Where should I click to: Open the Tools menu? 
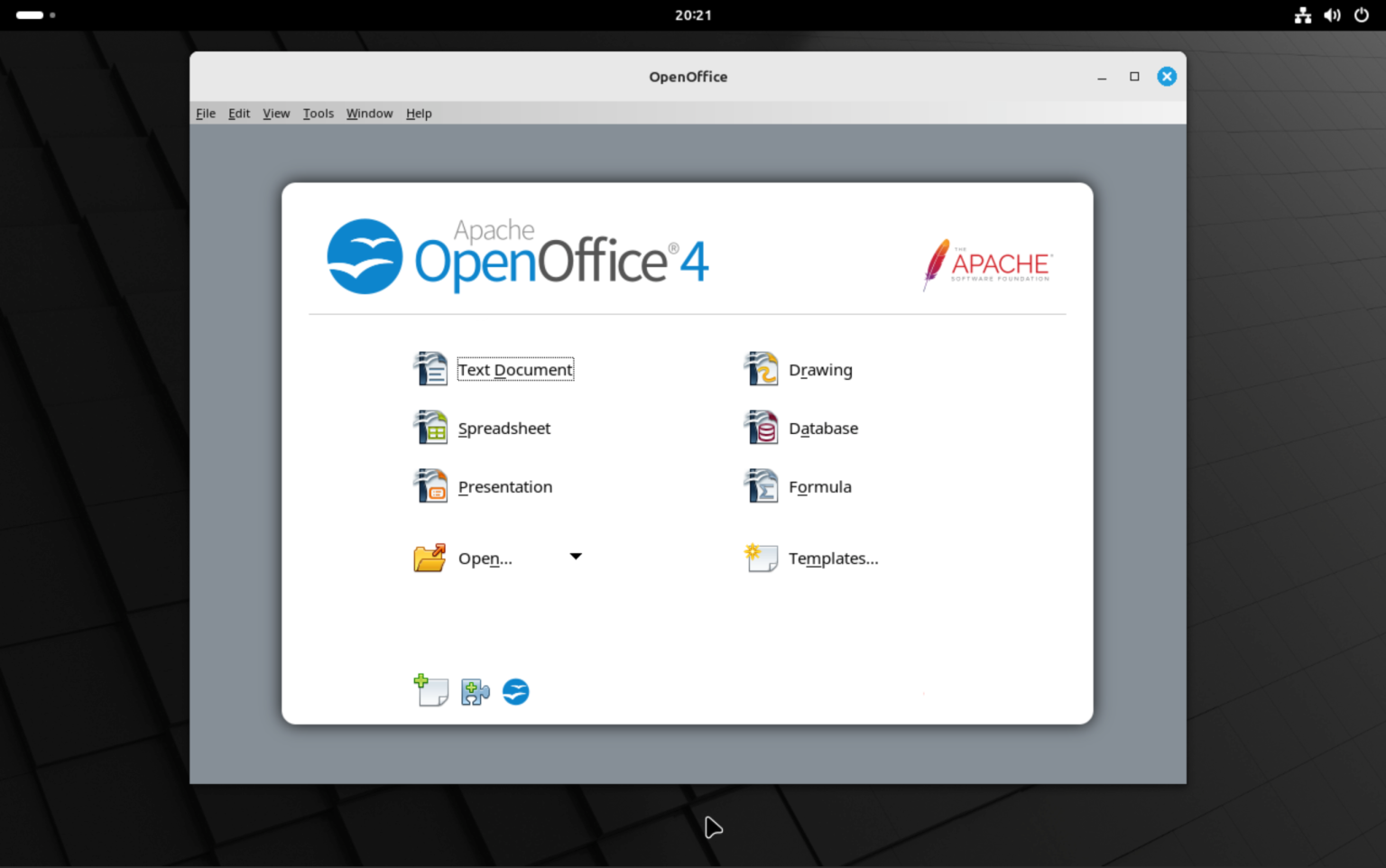318,113
